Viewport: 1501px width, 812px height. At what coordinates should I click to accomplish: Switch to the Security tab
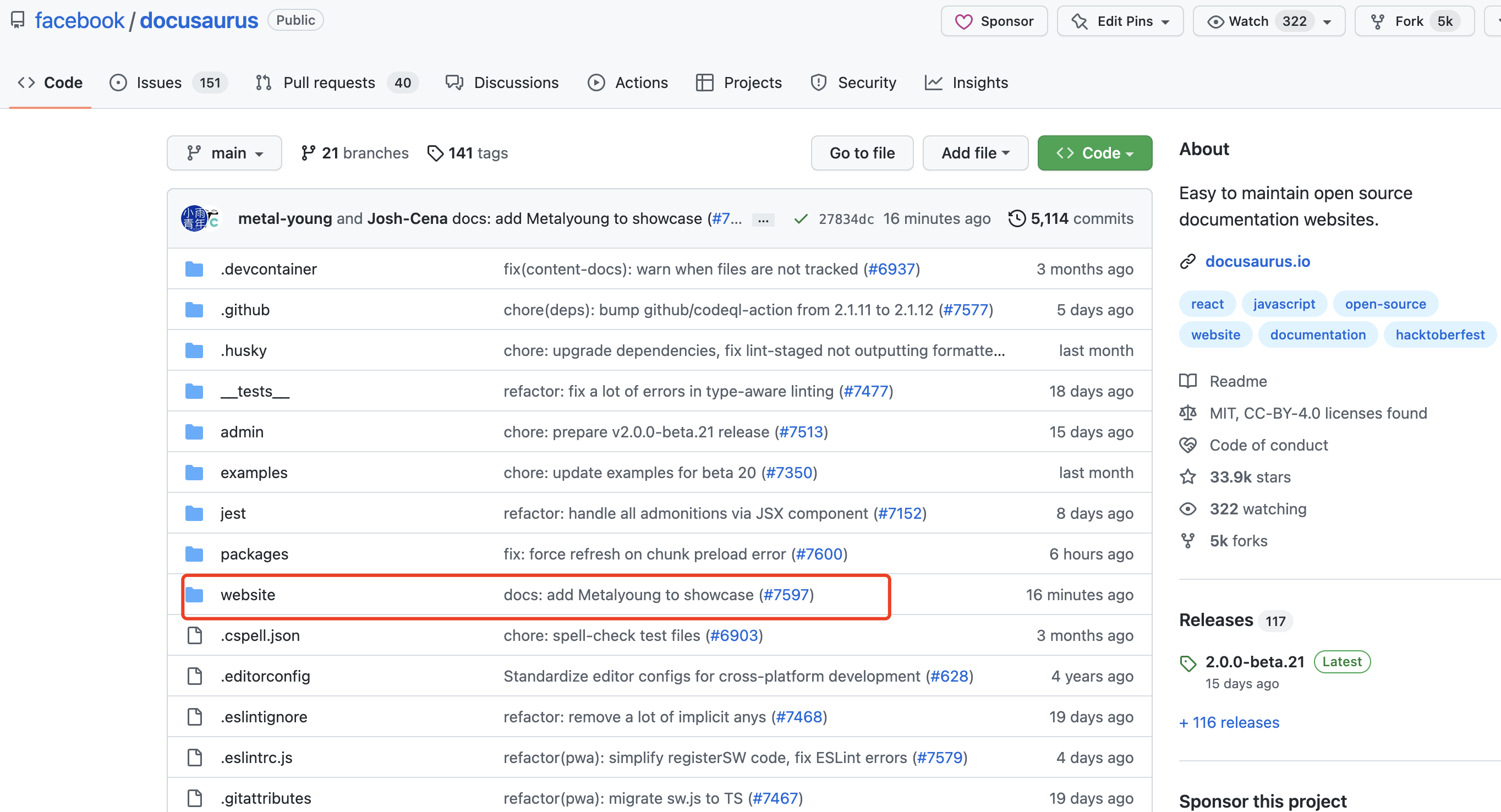point(853,83)
